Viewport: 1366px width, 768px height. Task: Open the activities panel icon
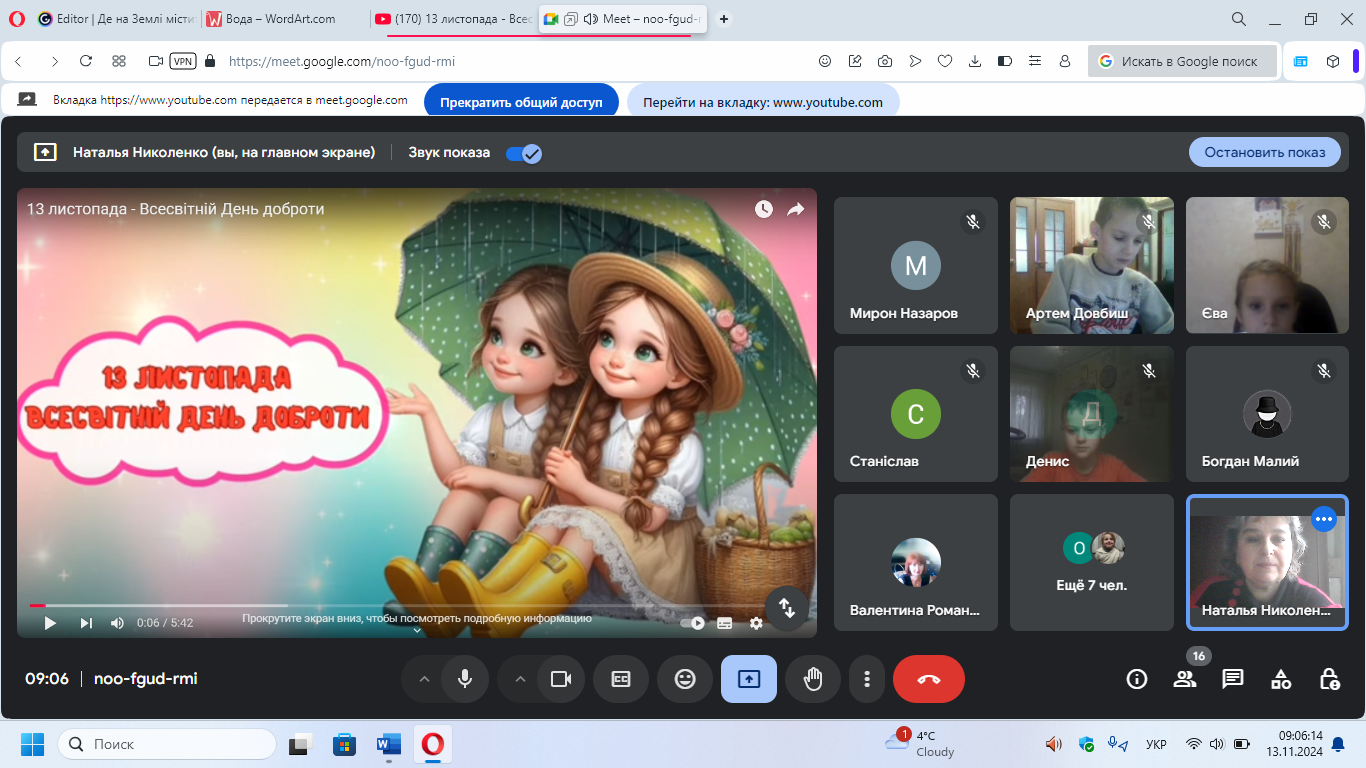pyautogui.click(x=1281, y=679)
